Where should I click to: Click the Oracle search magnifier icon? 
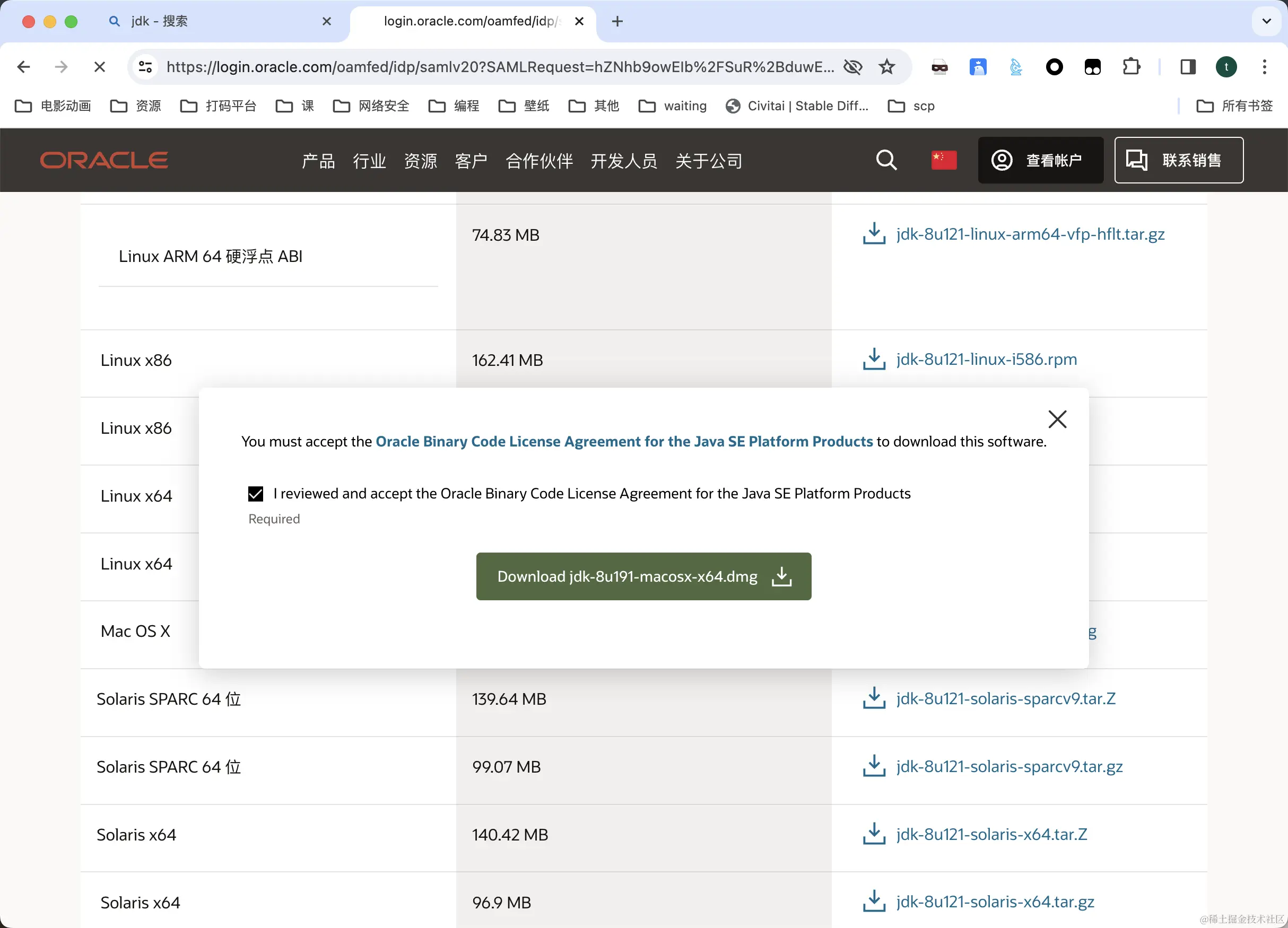tap(886, 160)
